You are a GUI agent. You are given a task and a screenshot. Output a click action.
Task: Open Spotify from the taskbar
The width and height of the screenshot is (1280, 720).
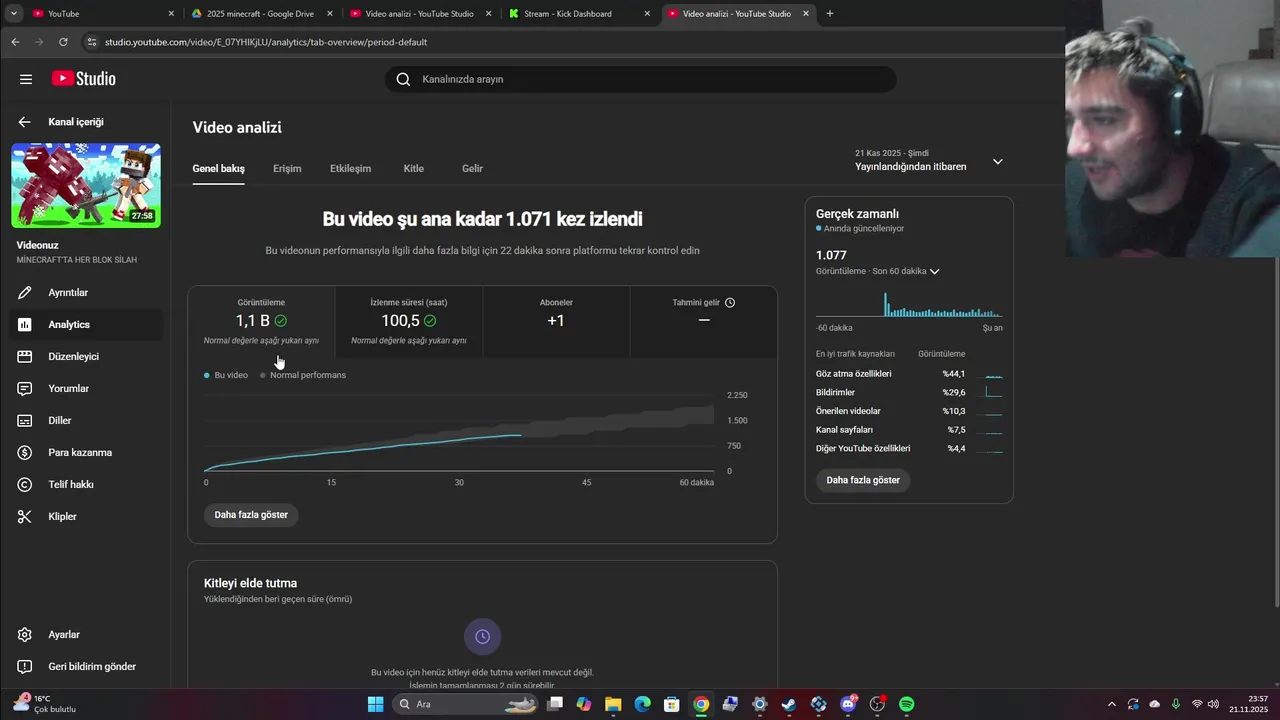(907, 704)
